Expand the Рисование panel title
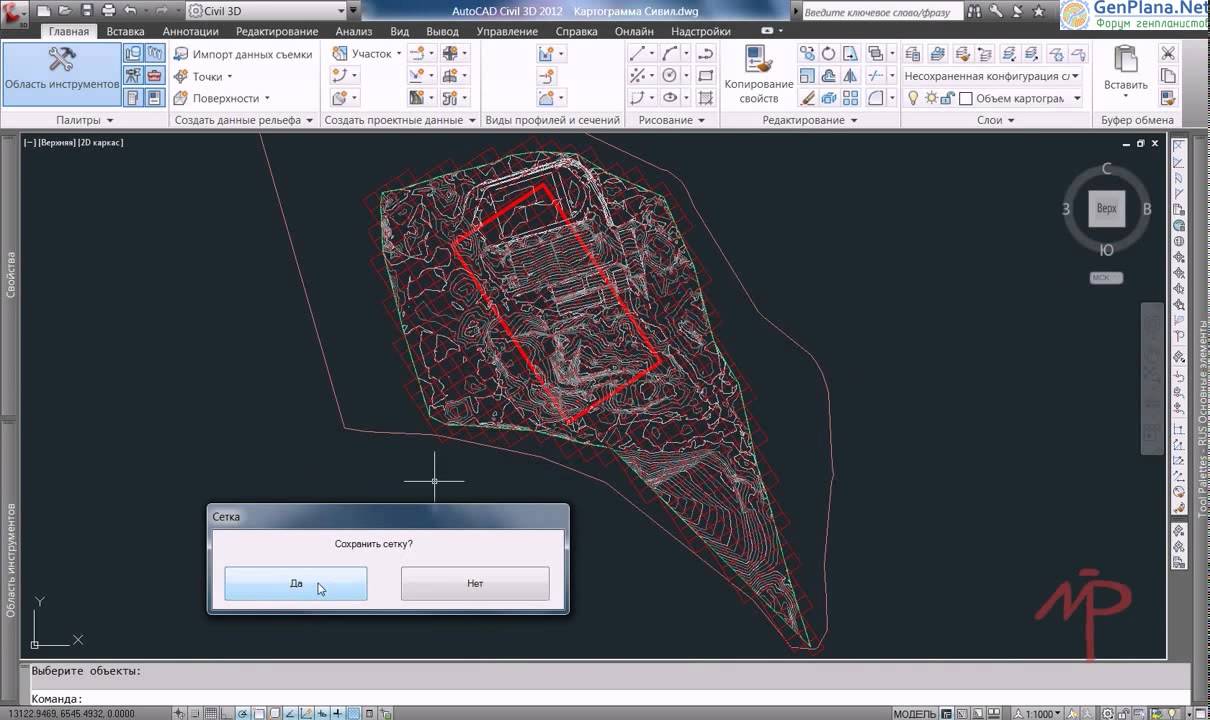The image size is (1210, 720). [x=672, y=120]
